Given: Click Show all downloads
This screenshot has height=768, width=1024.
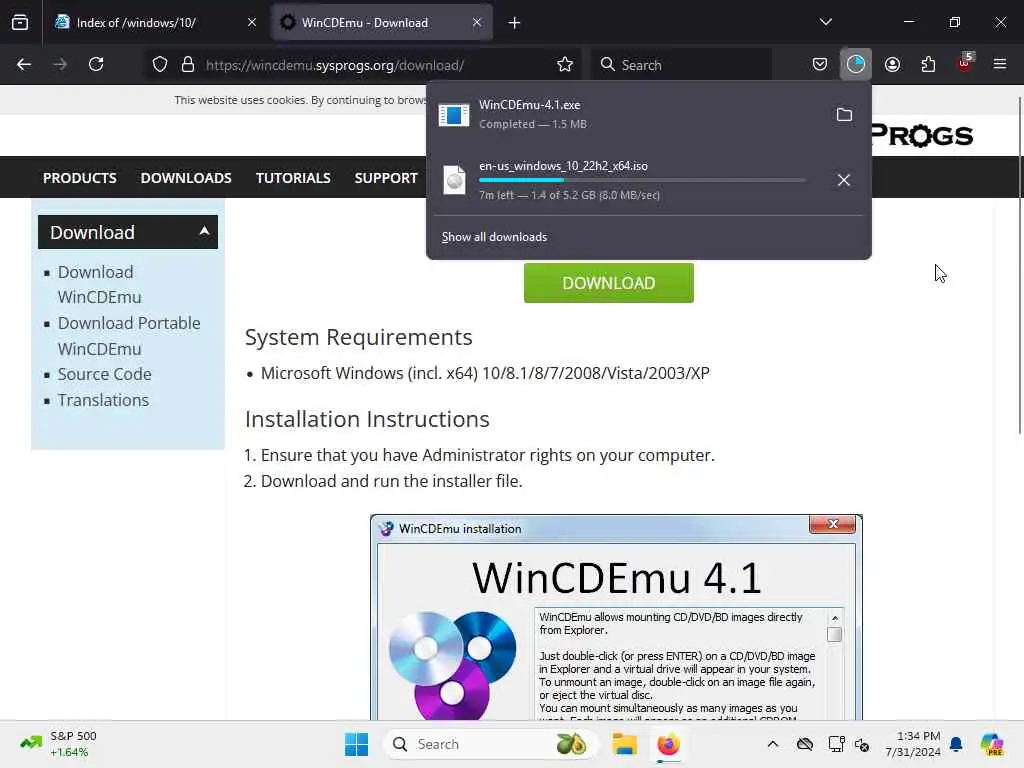Looking at the screenshot, I should (494, 237).
